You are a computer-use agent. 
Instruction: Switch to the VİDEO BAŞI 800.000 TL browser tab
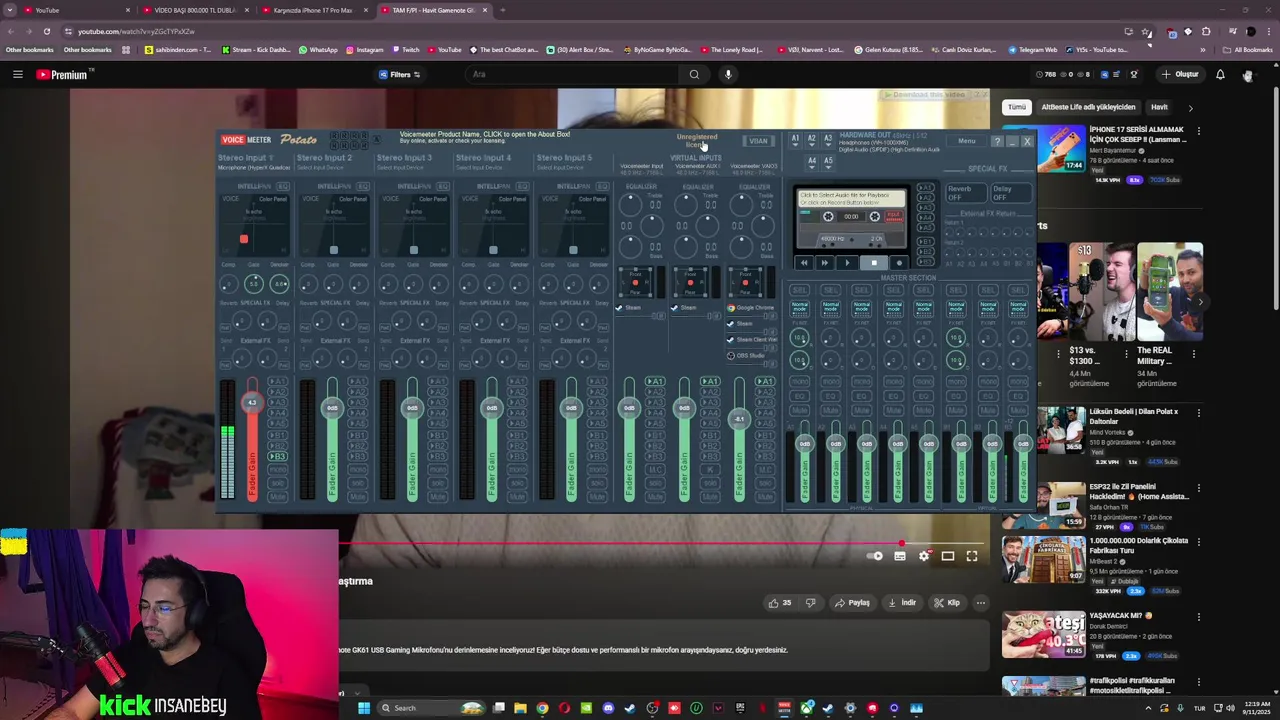(193, 10)
